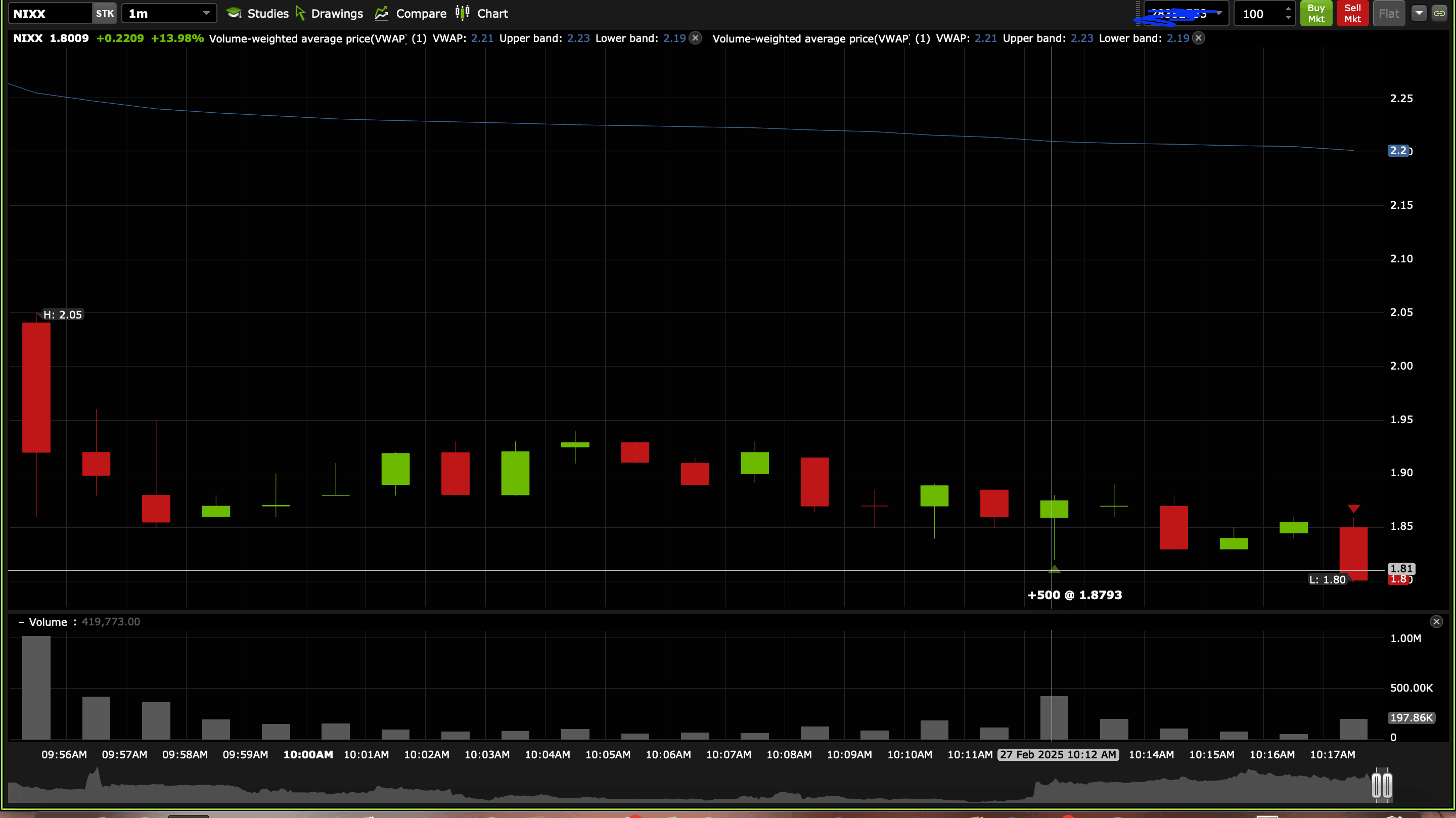
Task: Toggle the STK security type button
Action: click(x=105, y=14)
